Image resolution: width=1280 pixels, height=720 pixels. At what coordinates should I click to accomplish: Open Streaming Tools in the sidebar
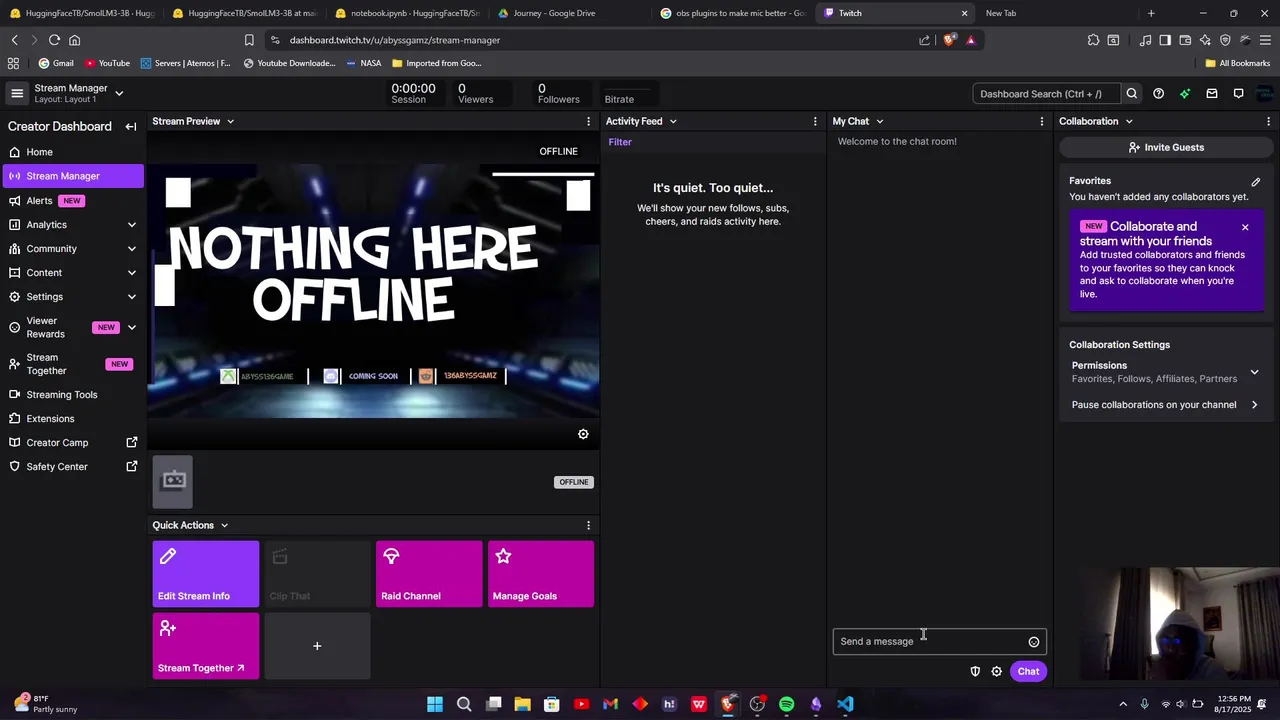[72, 395]
